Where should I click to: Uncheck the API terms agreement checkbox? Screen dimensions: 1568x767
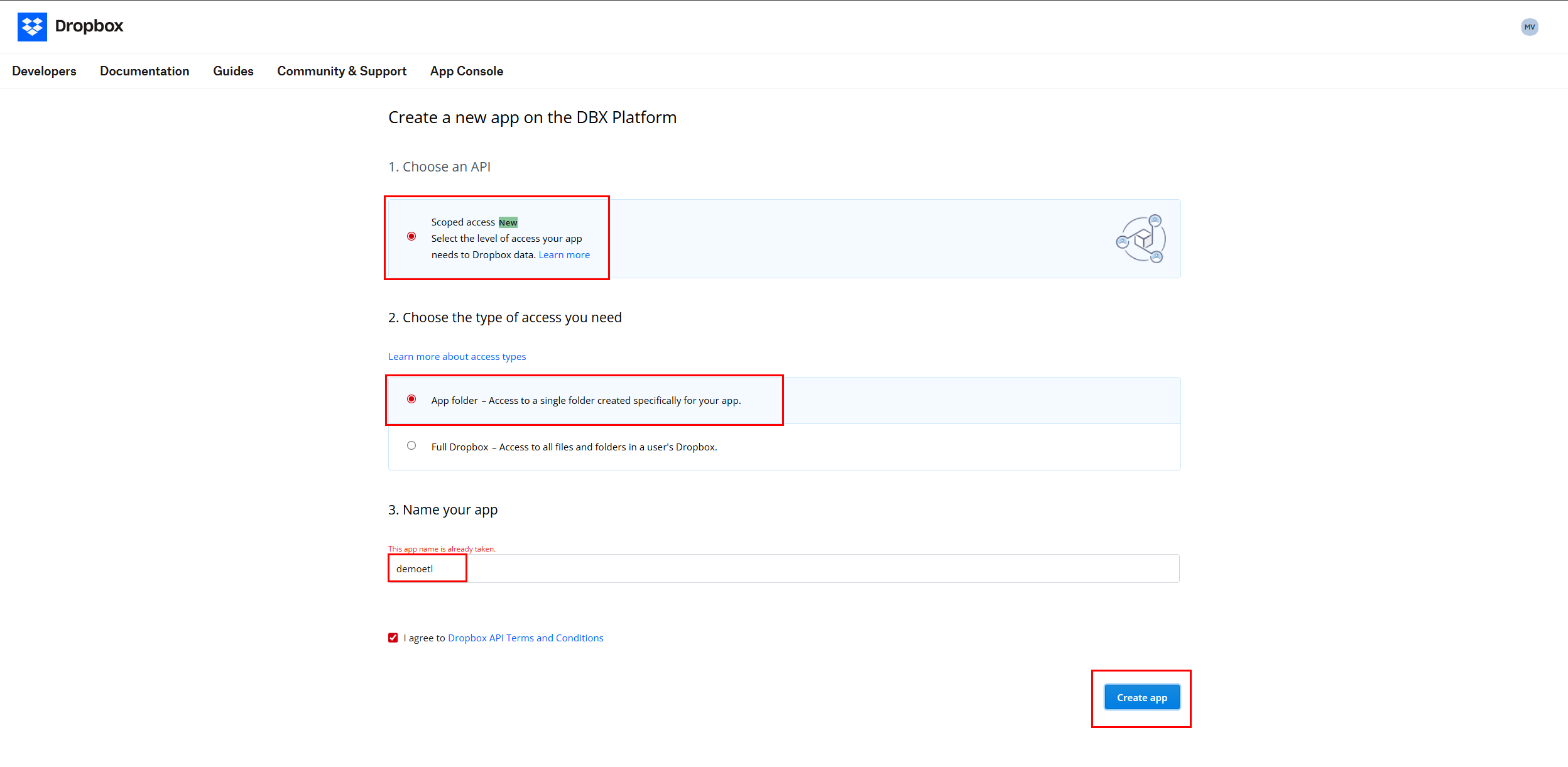click(x=394, y=637)
